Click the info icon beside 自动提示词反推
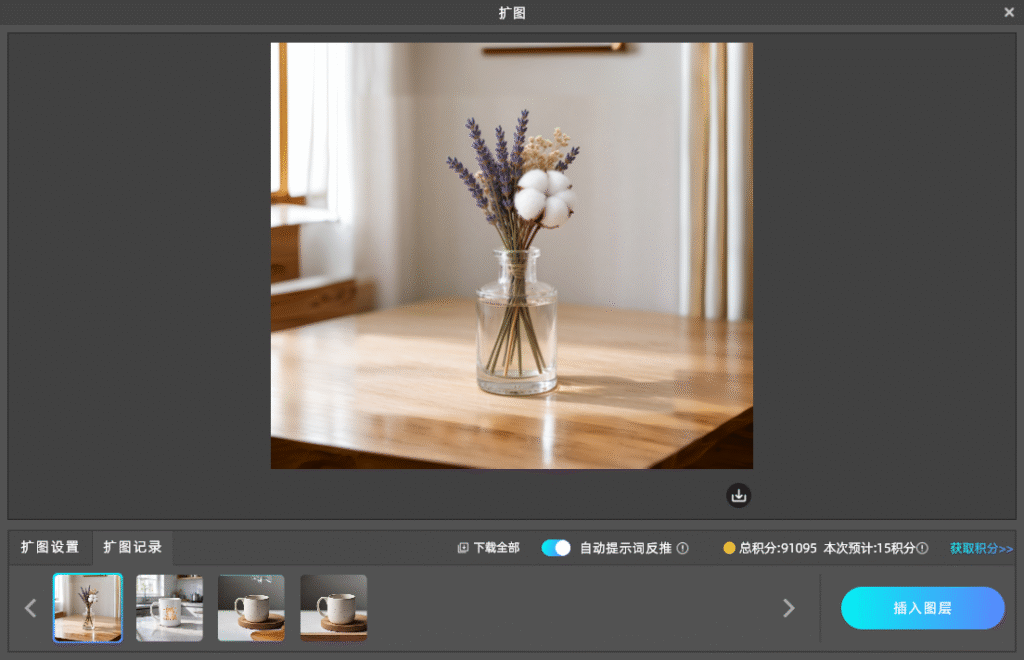 point(682,548)
